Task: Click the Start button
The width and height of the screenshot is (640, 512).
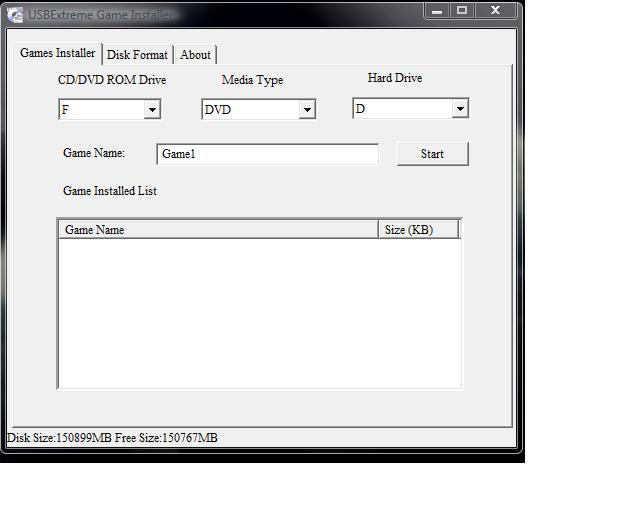Action: 433,154
